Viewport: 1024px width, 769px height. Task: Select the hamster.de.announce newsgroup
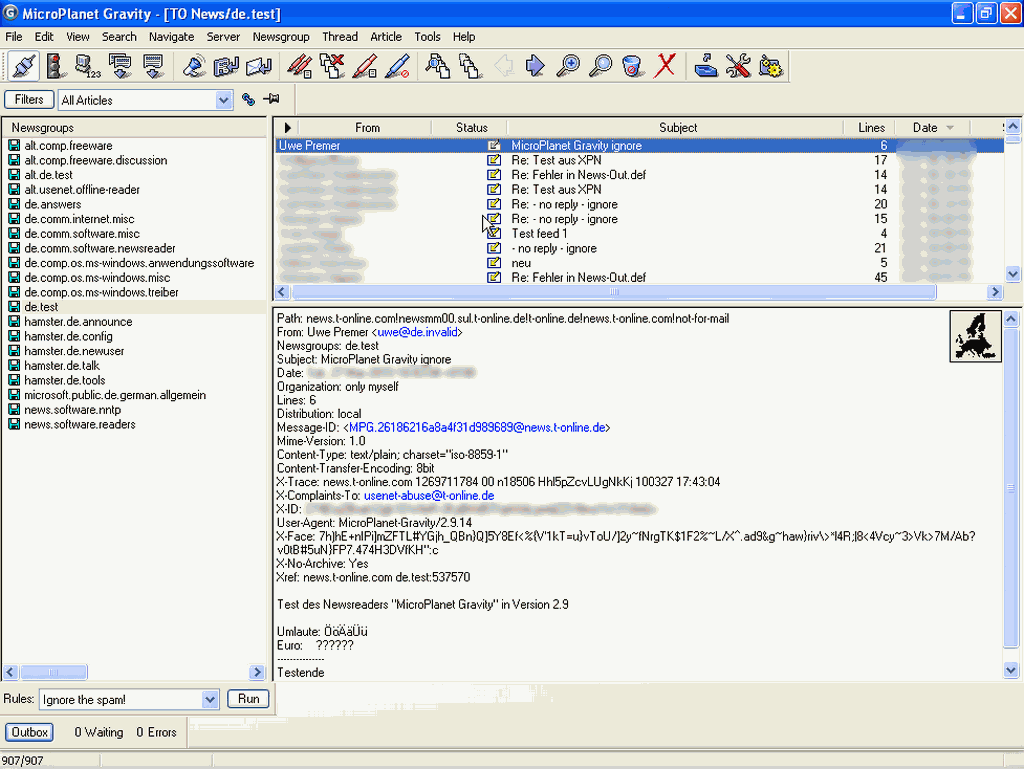tap(78, 322)
